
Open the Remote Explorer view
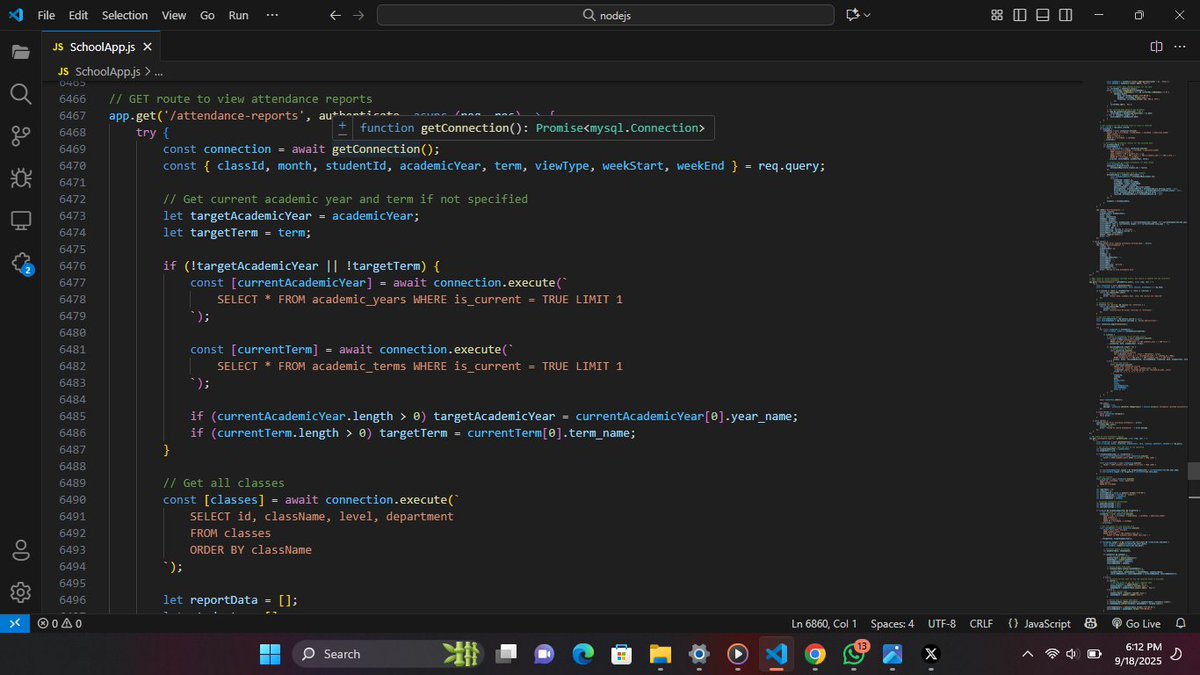[x=21, y=219]
